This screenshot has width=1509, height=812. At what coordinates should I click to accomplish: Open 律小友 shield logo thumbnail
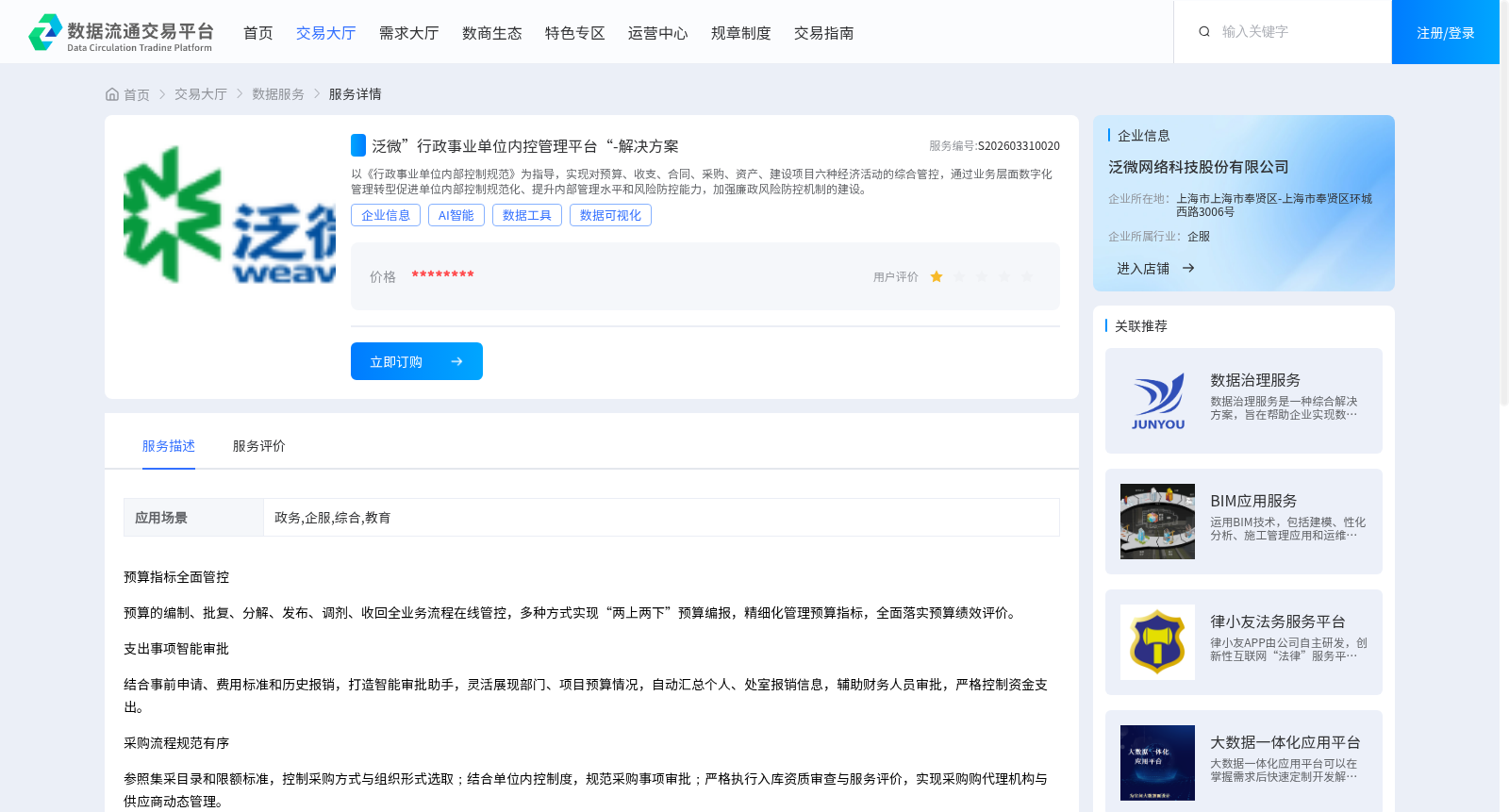1157,642
